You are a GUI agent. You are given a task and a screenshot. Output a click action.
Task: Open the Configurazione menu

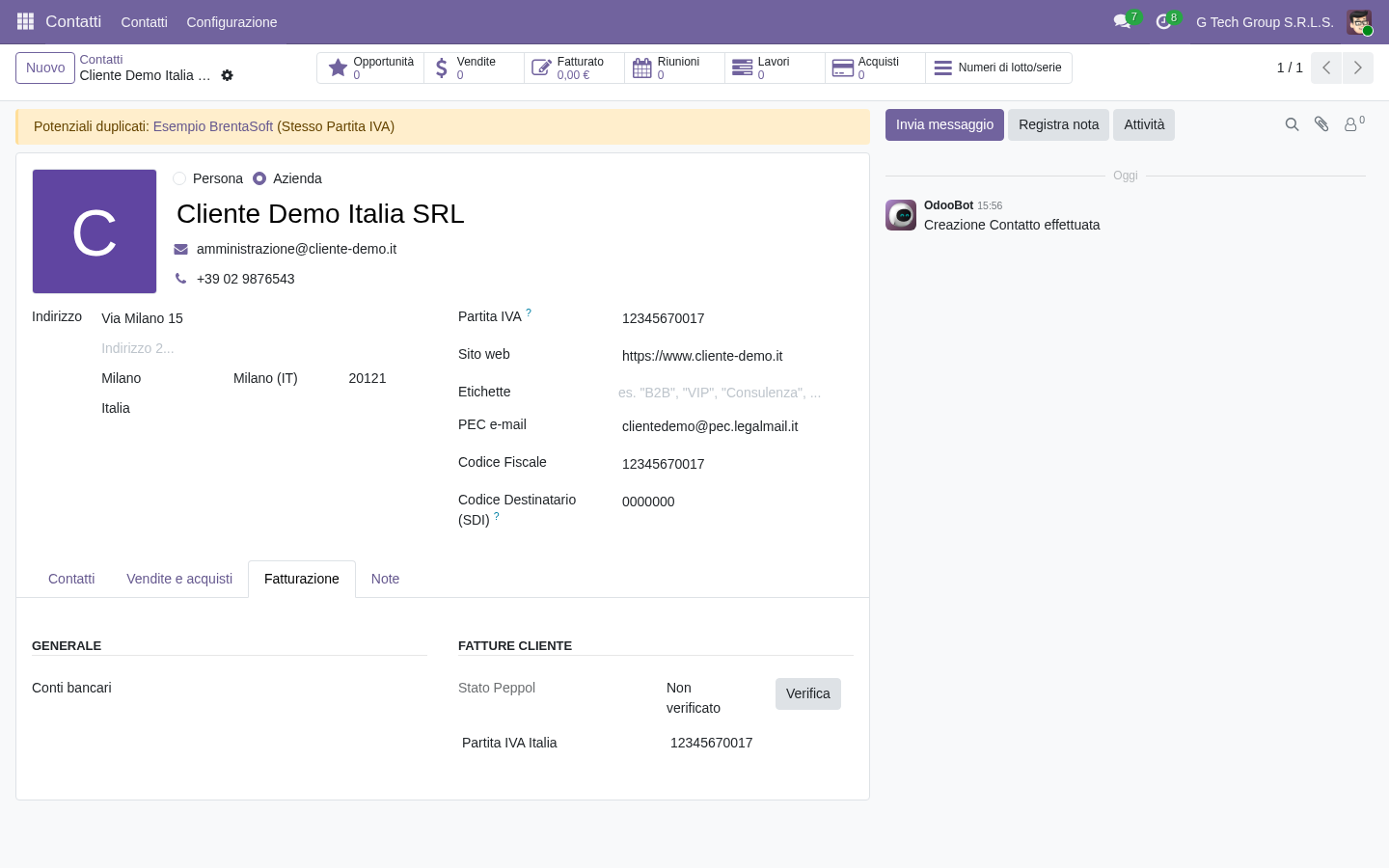(x=231, y=22)
